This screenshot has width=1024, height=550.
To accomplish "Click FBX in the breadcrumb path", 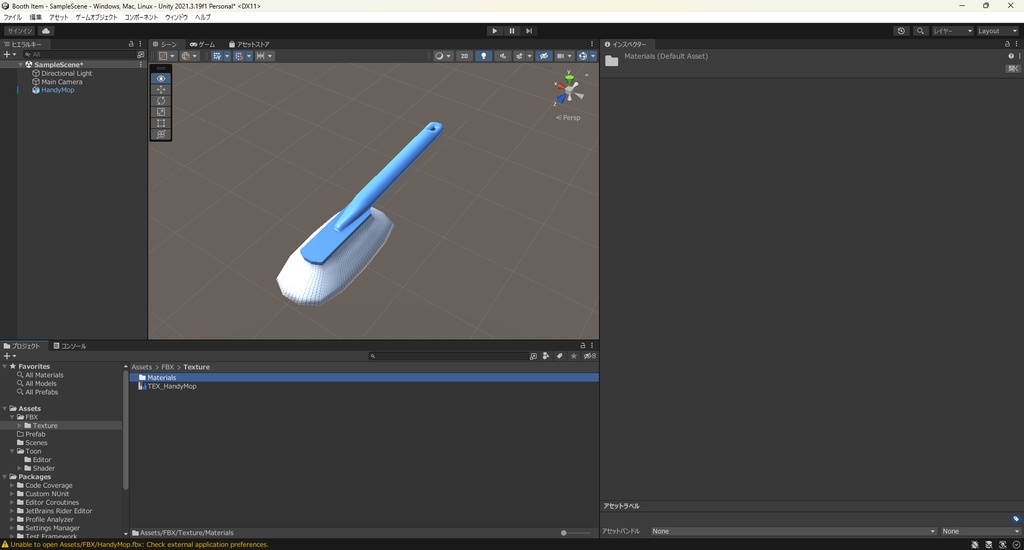I will pyautogui.click(x=168, y=367).
